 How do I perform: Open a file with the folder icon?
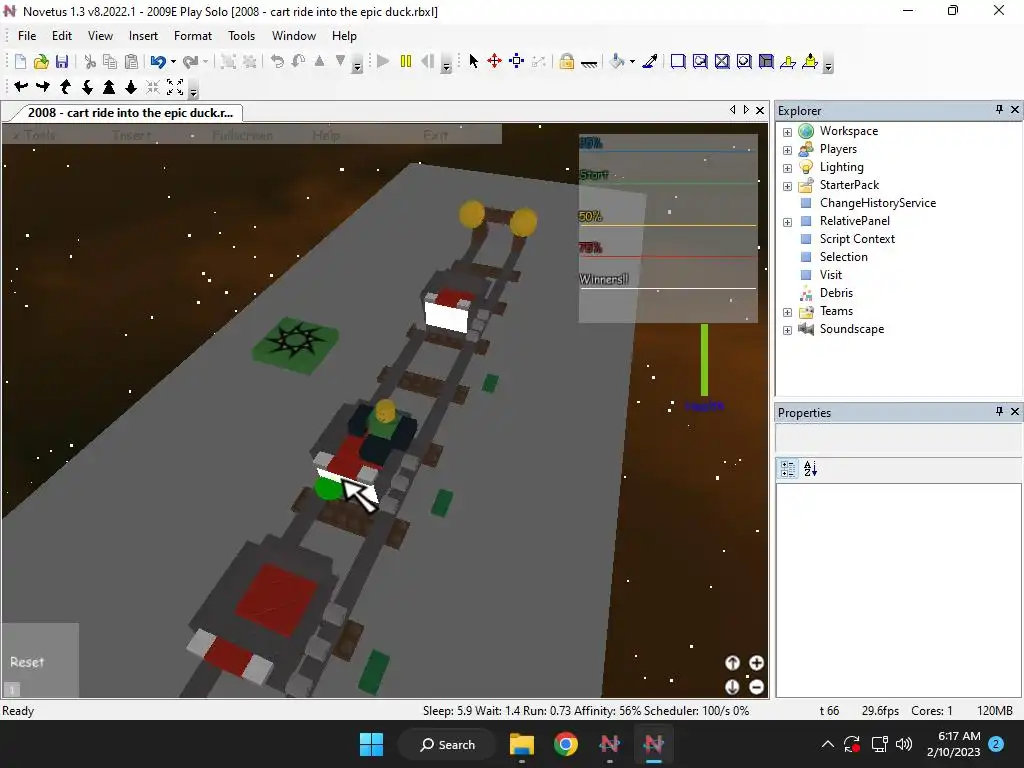[41, 62]
